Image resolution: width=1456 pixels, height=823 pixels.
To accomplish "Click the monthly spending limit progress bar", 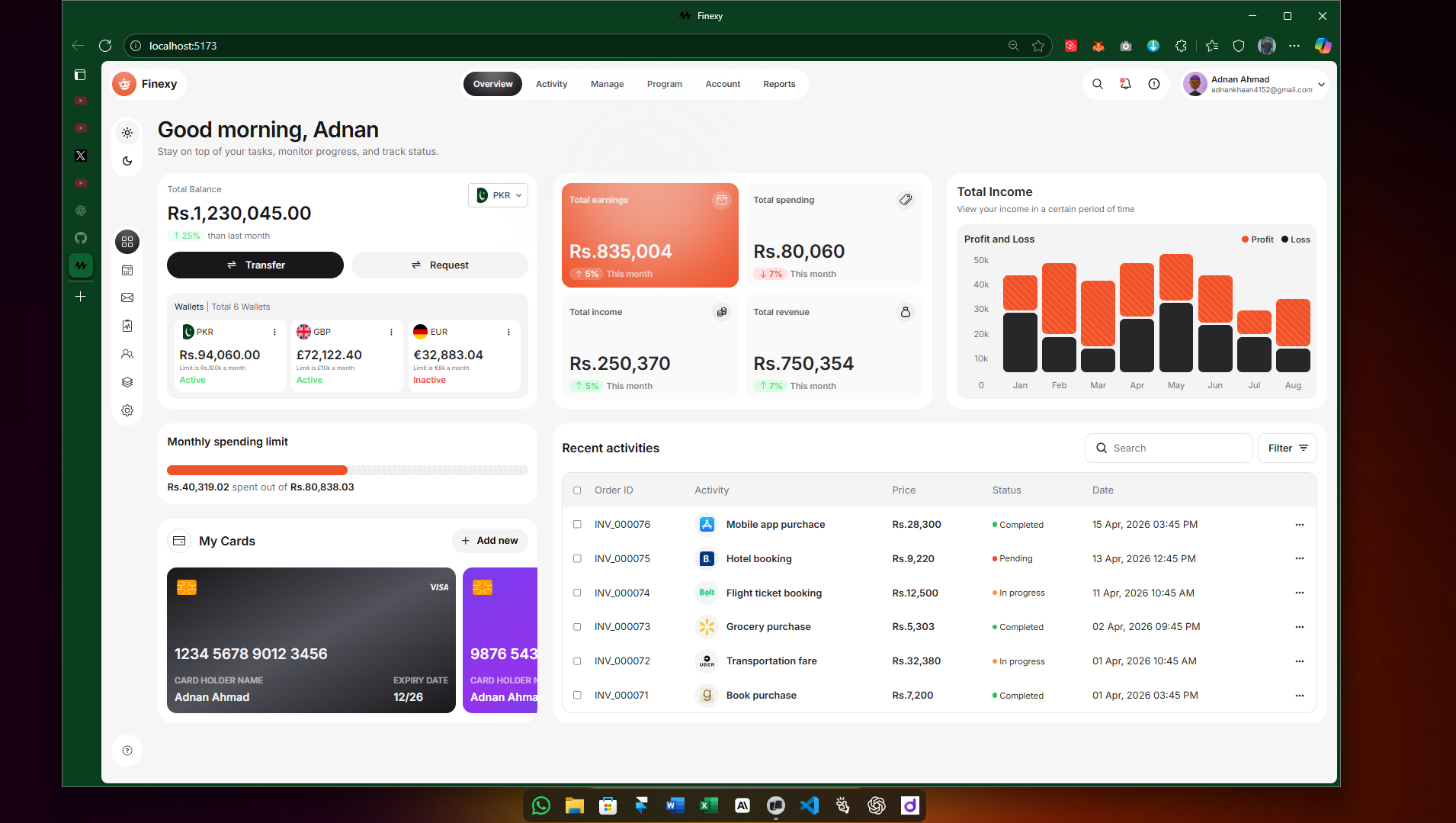I will point(347,470).
